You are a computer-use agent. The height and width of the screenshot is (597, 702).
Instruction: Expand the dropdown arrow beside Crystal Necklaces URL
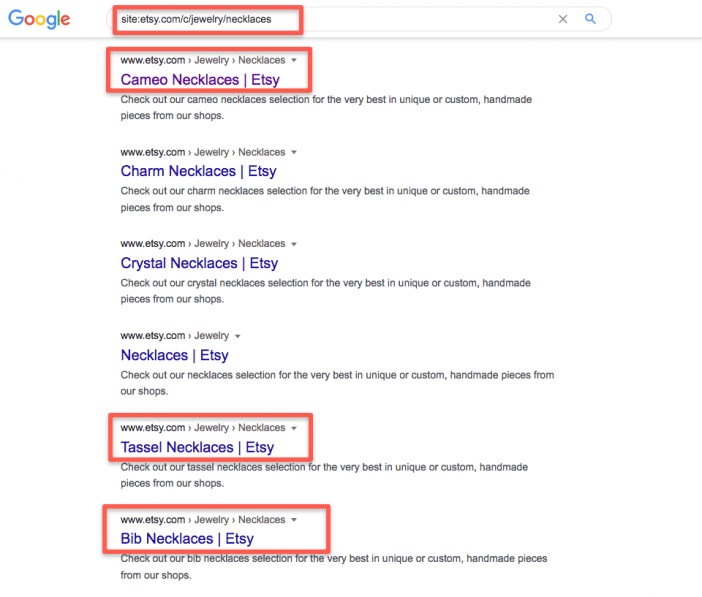[x=294, y=245]
